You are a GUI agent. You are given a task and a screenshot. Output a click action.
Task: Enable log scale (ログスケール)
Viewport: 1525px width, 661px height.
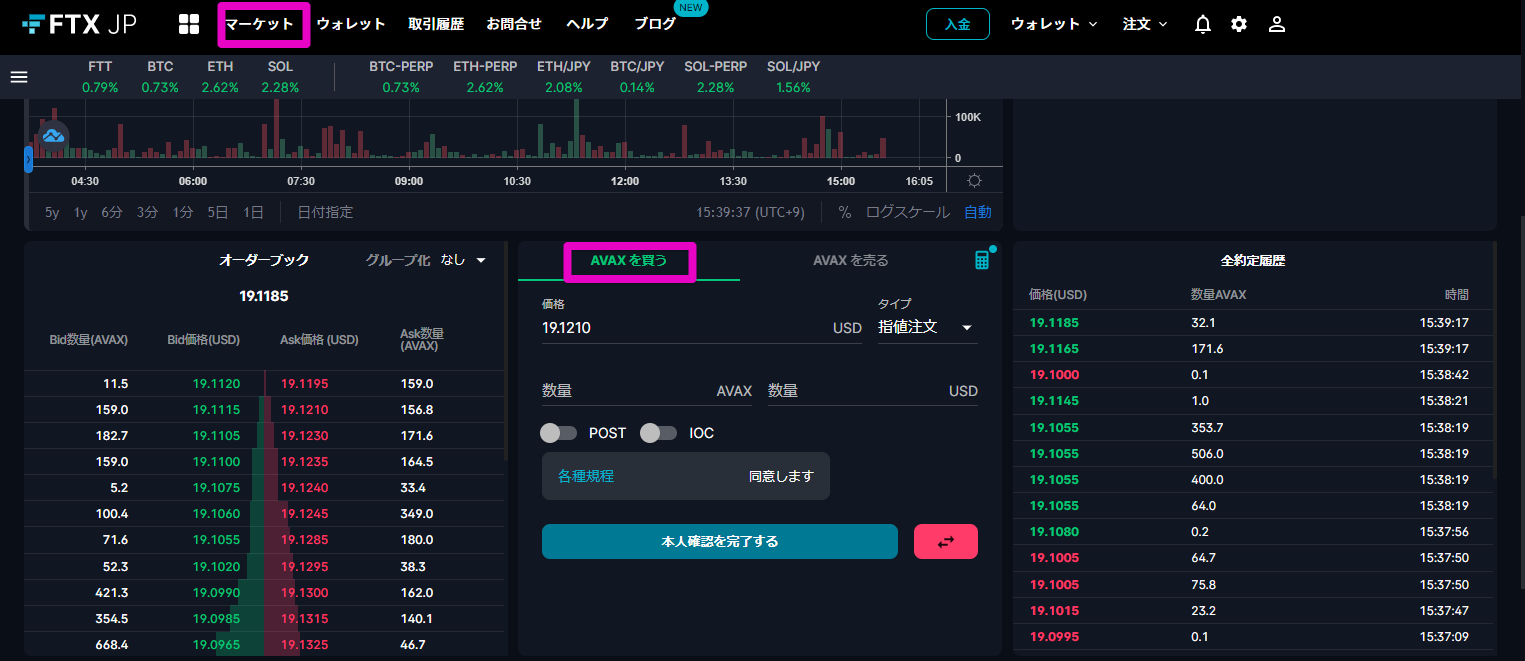pyautogui.click(x=907, y=212)
